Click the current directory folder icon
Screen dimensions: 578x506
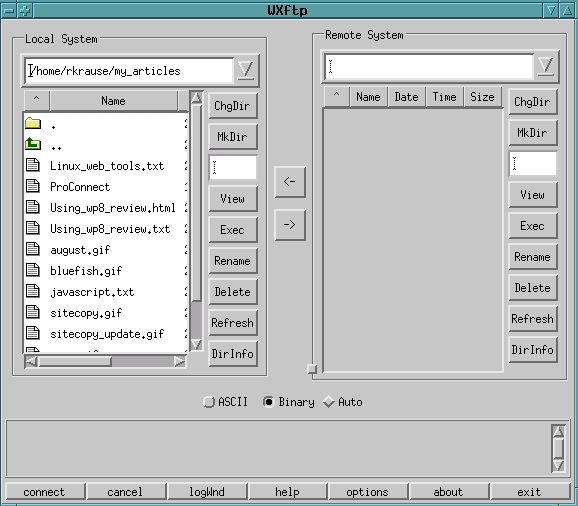point(33,123)
